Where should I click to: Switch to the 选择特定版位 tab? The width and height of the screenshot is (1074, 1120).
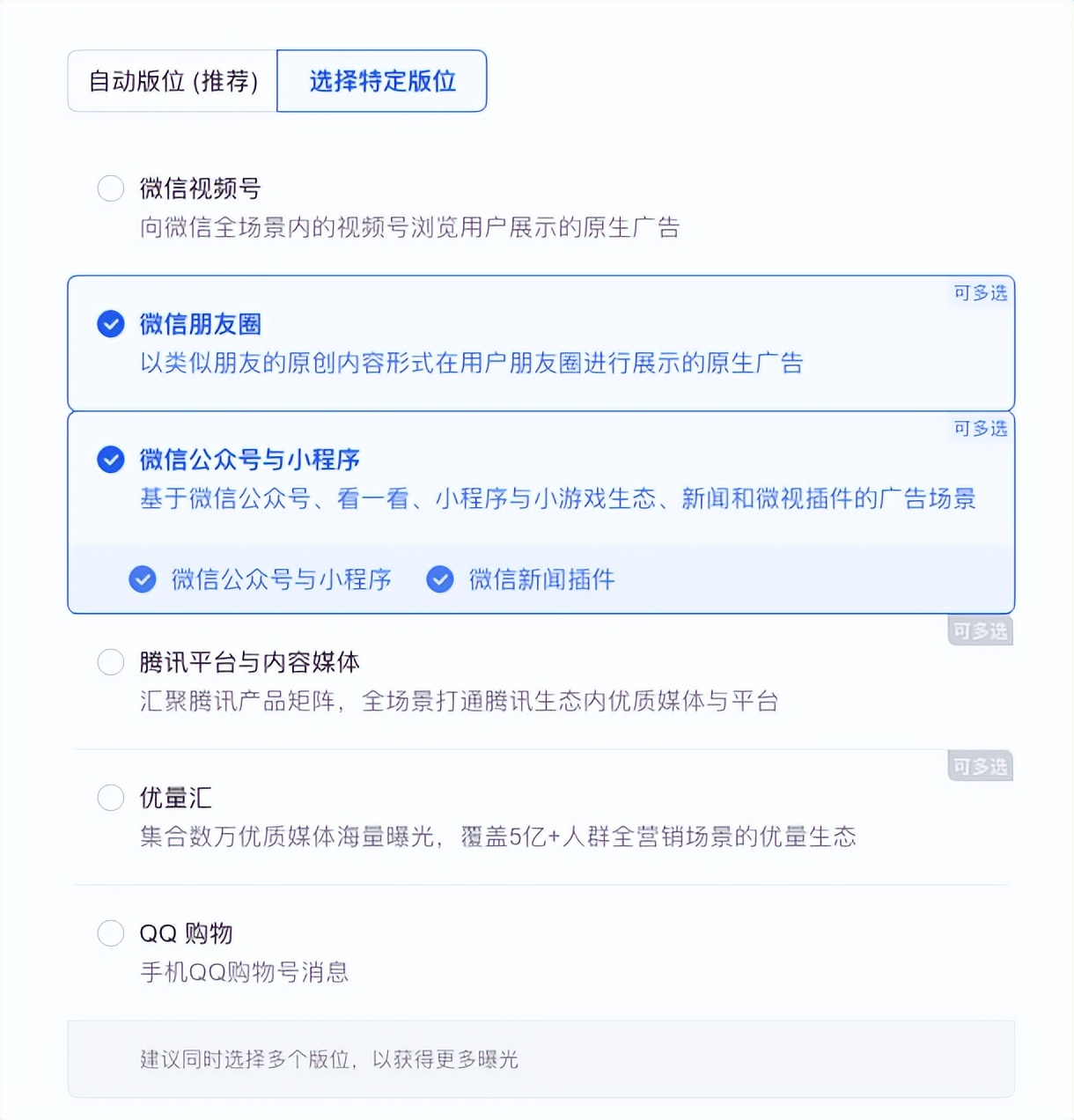(382, 81)
